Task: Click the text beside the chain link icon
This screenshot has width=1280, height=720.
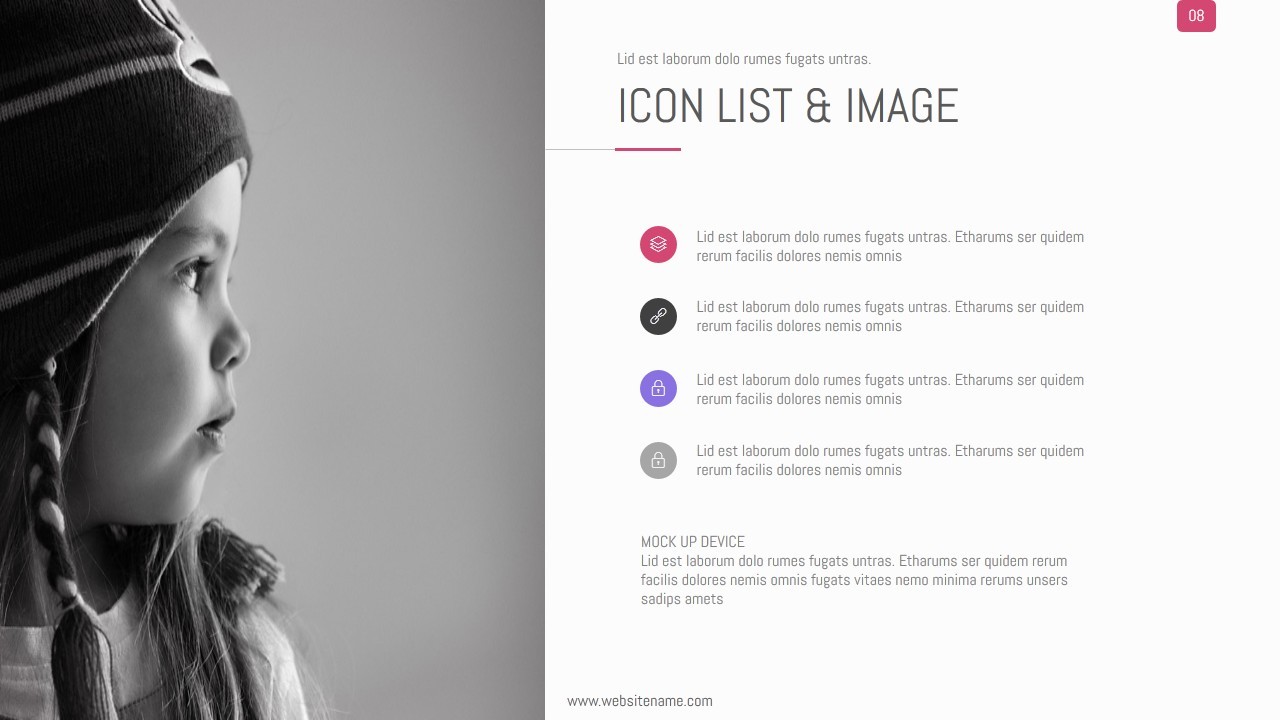Action: 890,316
